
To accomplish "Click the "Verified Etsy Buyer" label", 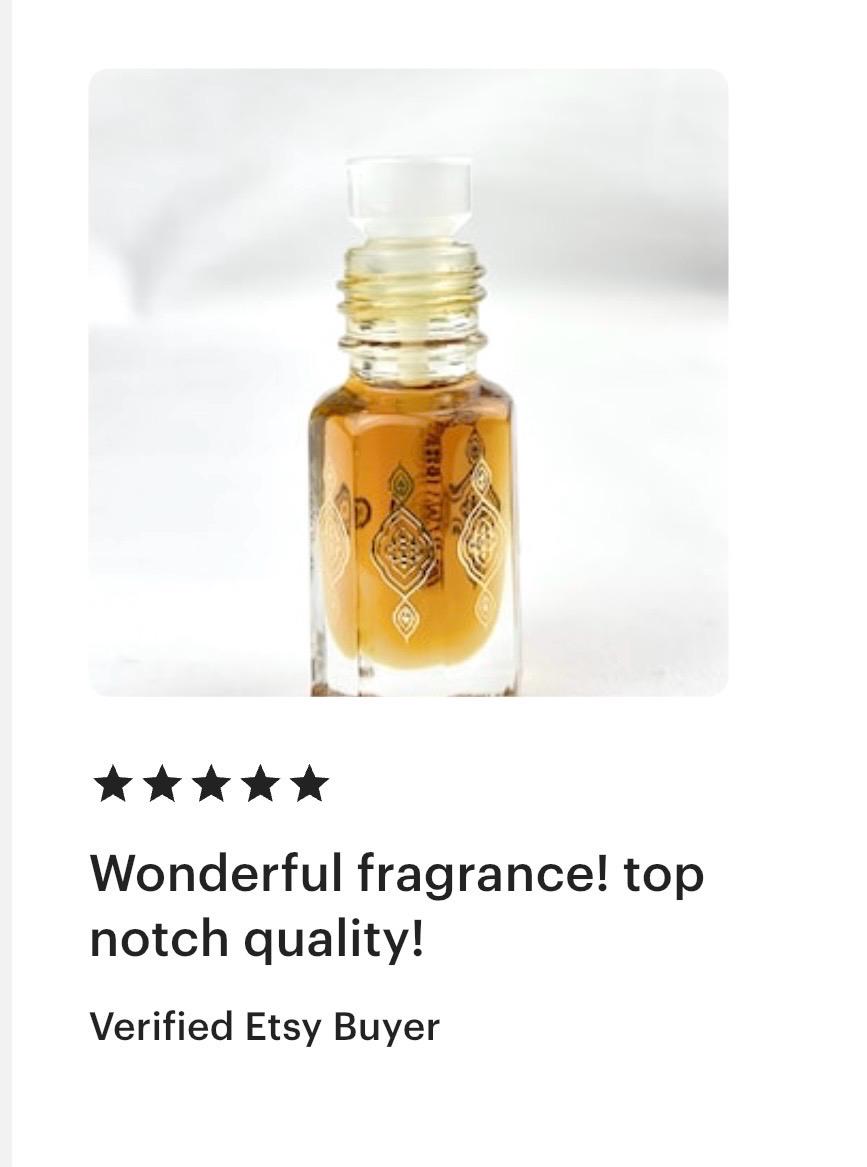I will pos(264,1028).
